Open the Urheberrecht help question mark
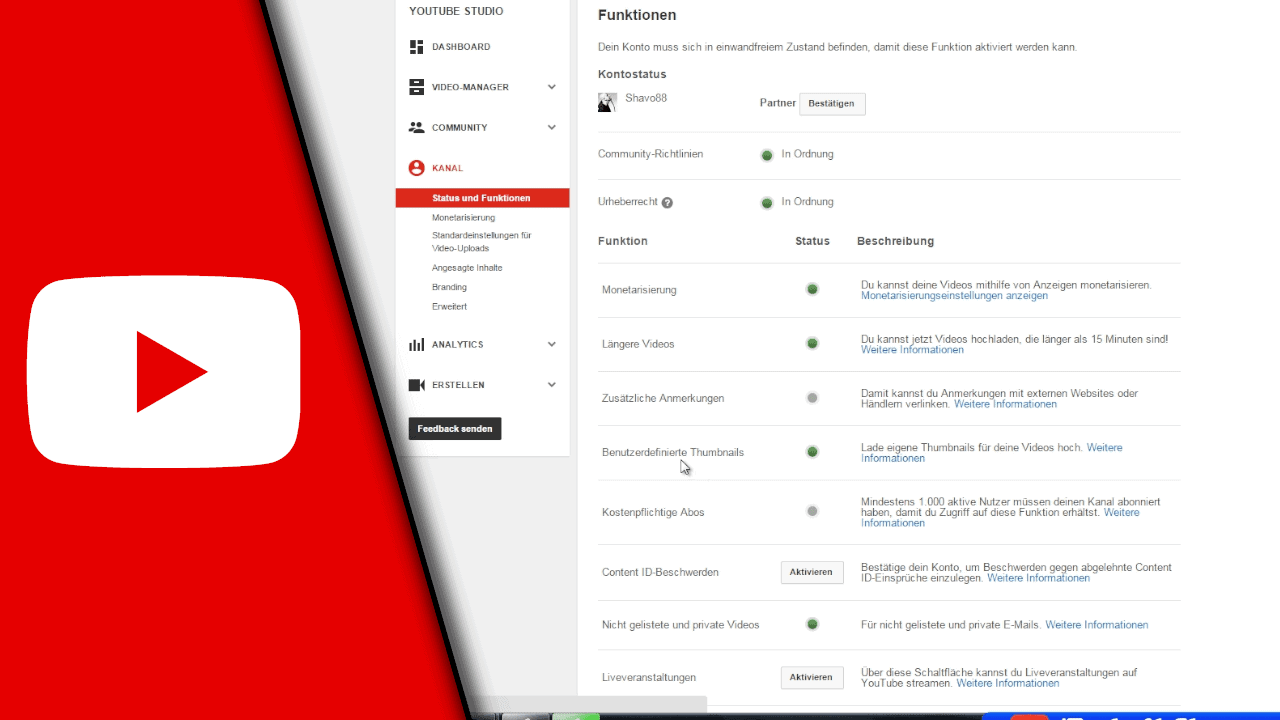1280x720 pixels. point(667,202)
